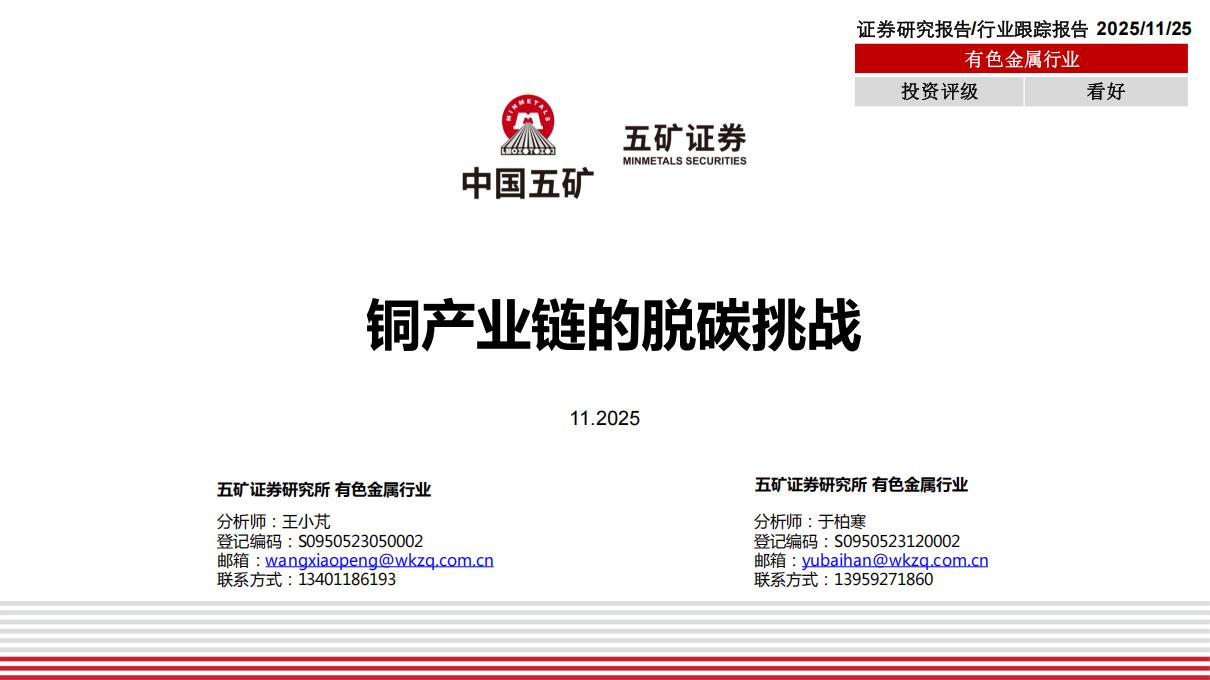Click registration code S0950523120002
The height and width of the screenshot is (680, 1210).
coord(897,541)
